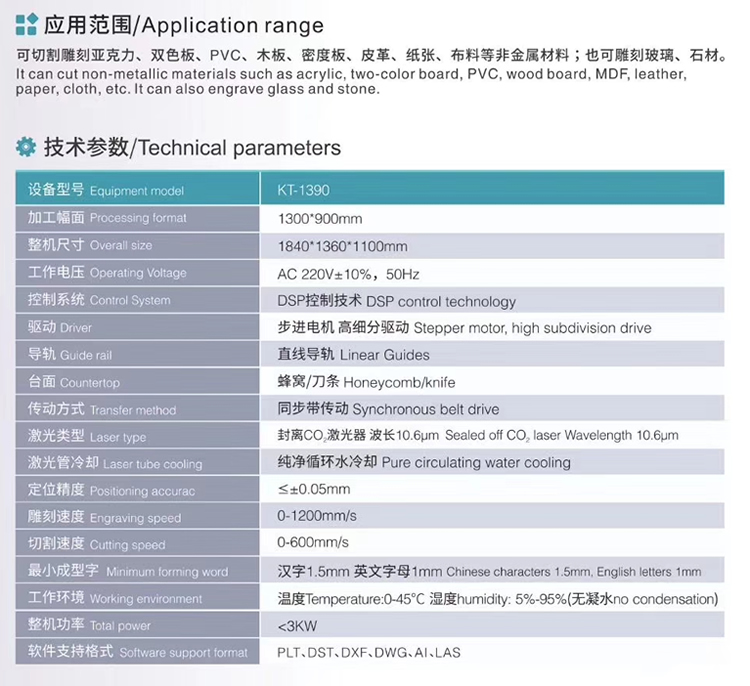Click the Technical parameters heading text
This screenshot has width=750, height=686.
(192, 148)
